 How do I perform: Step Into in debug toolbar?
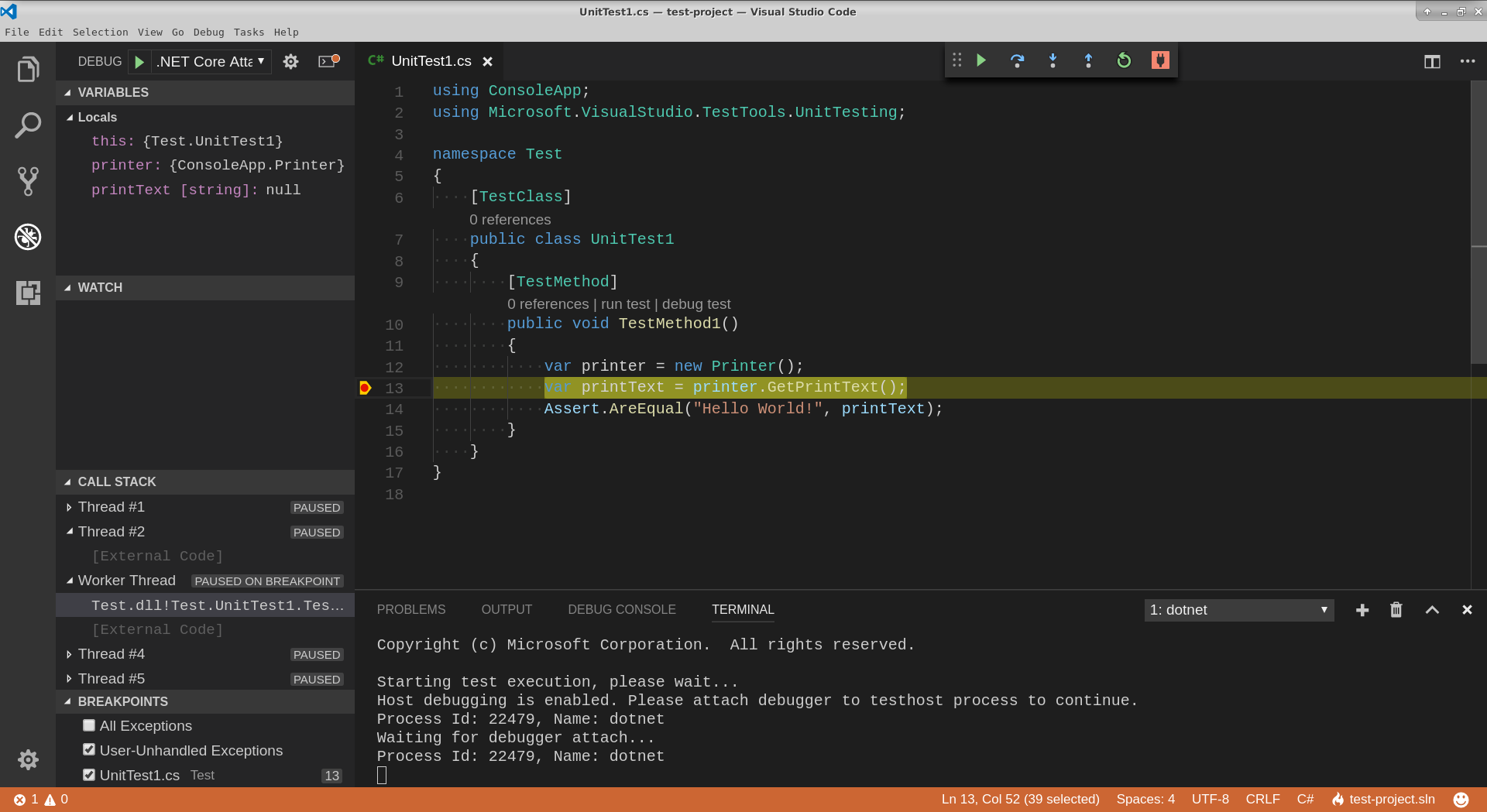[1053, 60]
